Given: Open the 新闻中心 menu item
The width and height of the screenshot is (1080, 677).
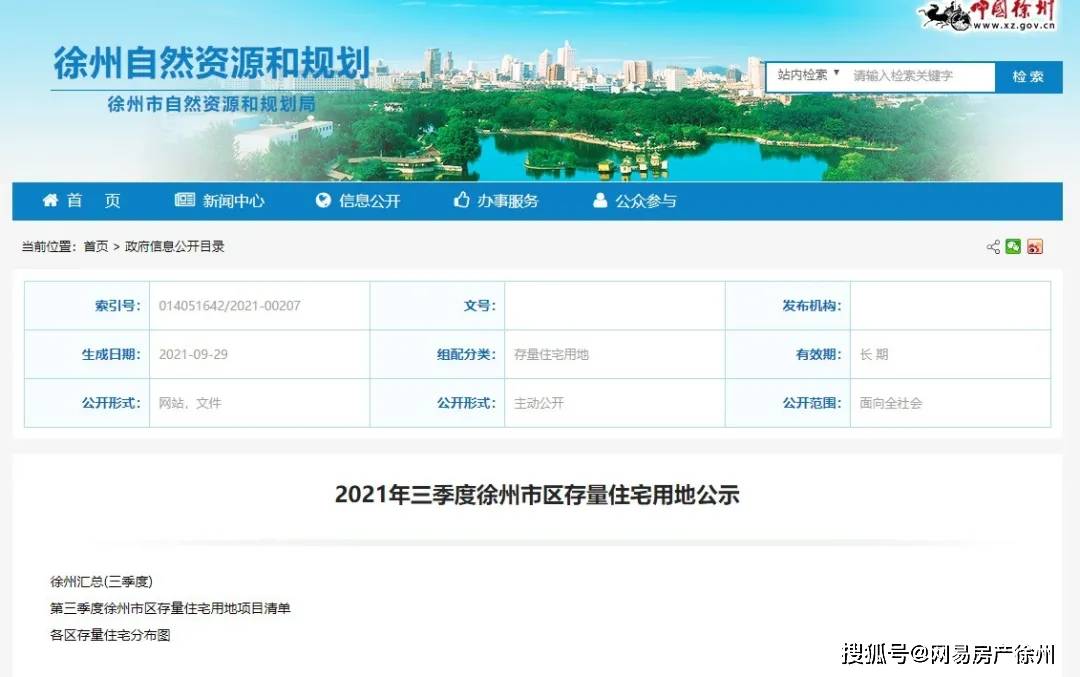Looking at the screenshot, I should pyautogui.click(x=233, y=201).
